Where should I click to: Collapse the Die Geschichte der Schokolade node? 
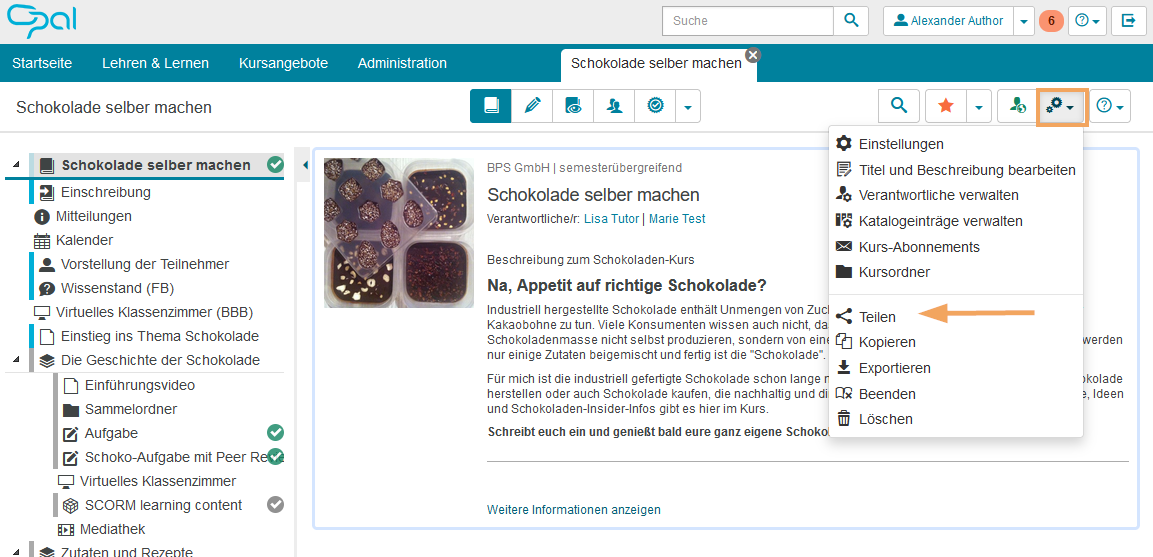pyautogui.click(x=17, y=360)
